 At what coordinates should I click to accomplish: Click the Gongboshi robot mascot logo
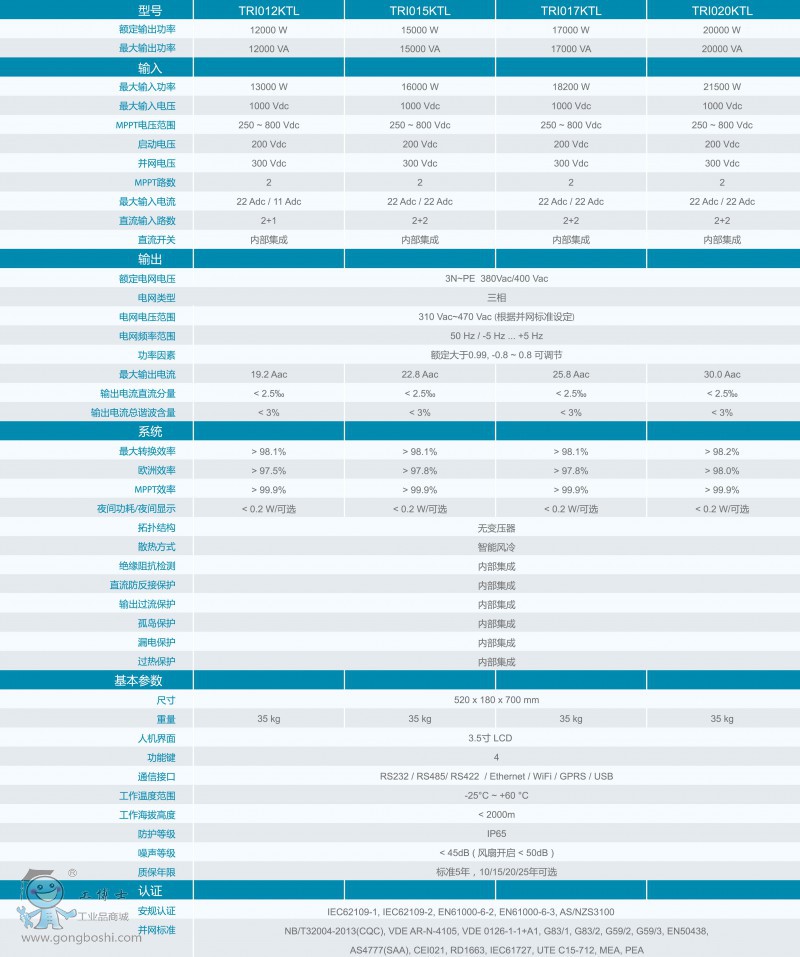tap(40, 903)
